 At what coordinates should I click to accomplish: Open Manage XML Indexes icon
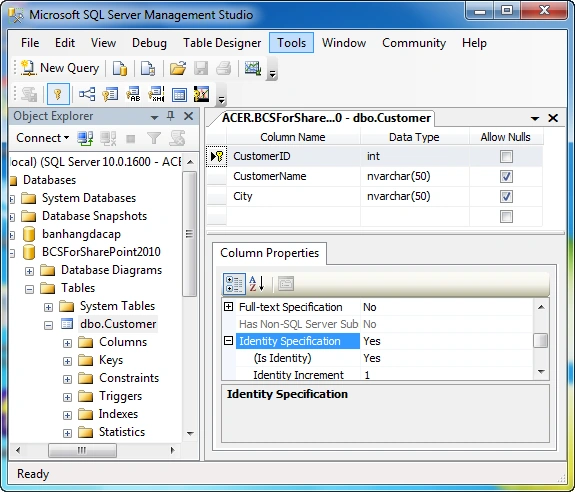[156, 94]
